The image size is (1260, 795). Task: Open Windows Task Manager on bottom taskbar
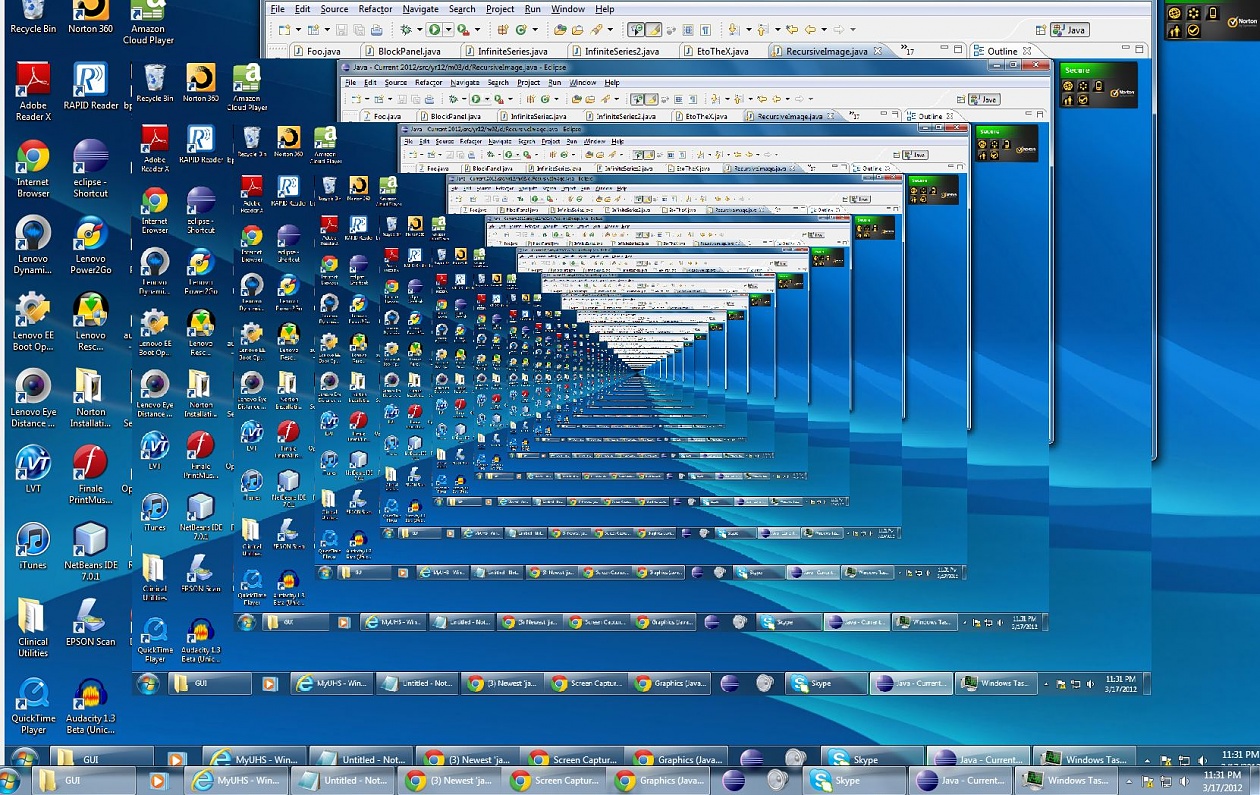(1066, 780)
